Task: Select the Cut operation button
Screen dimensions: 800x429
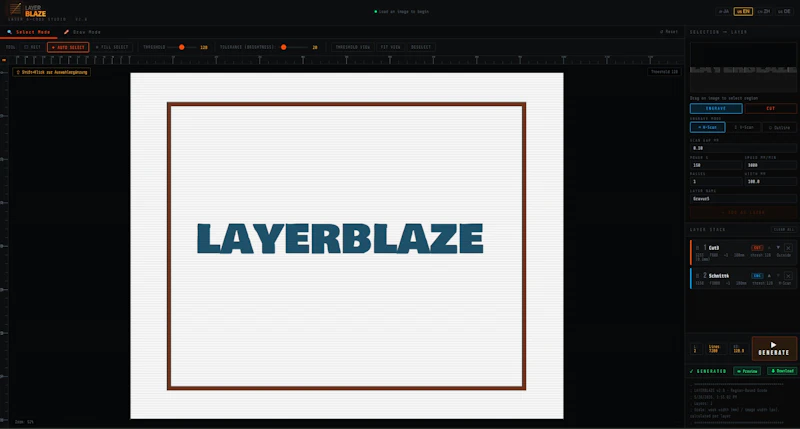Action: (x=770, y=108)
